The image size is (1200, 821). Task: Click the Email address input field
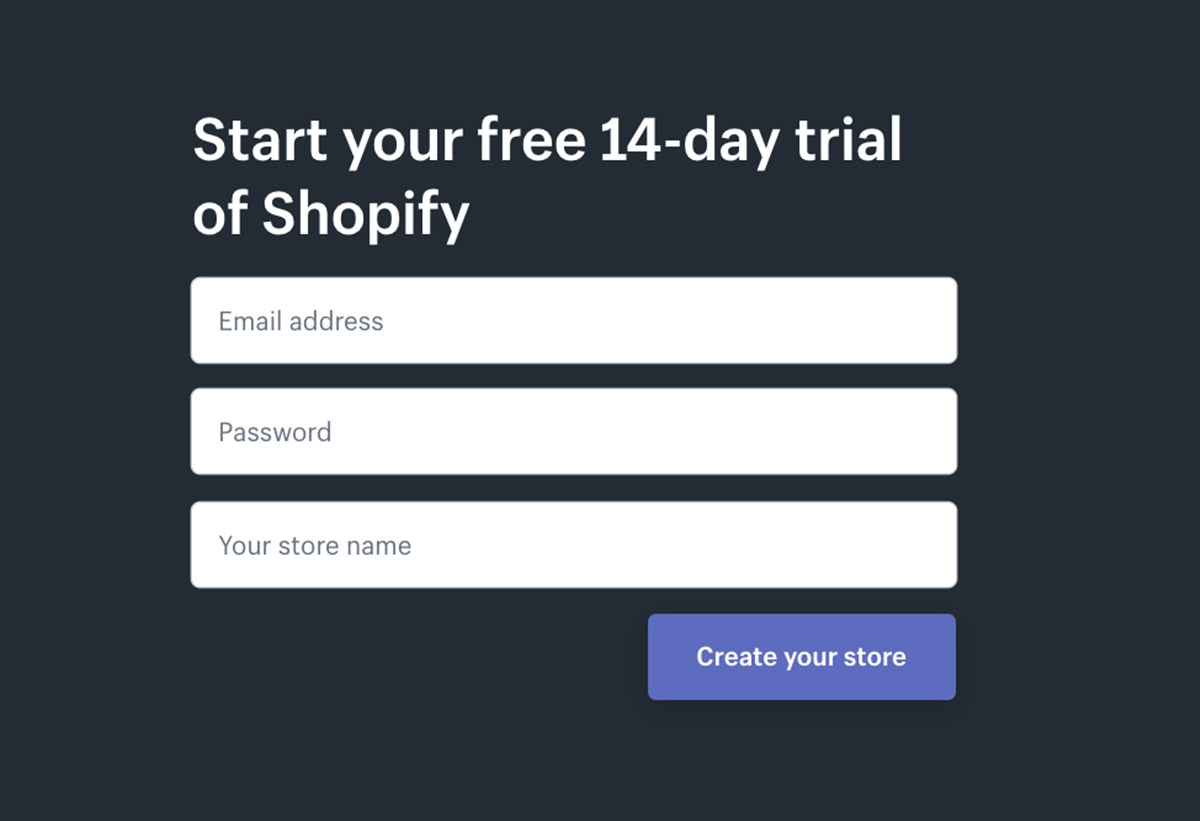click(573, 321)
